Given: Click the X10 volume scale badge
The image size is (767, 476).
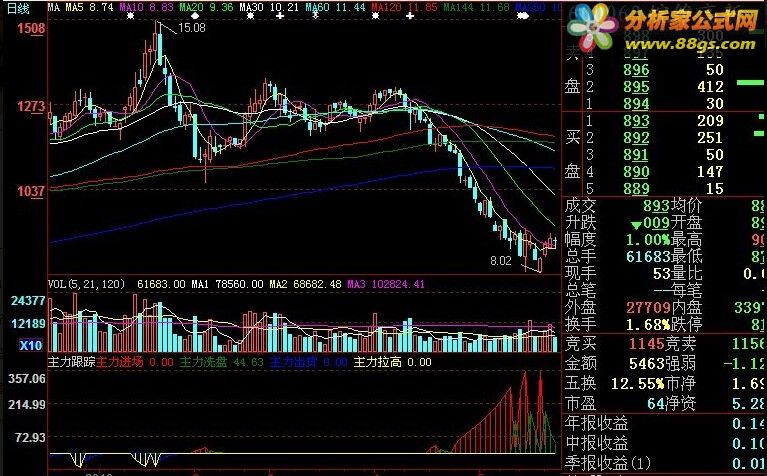Looking at the screenshot, I should click(x=31, y=345).
